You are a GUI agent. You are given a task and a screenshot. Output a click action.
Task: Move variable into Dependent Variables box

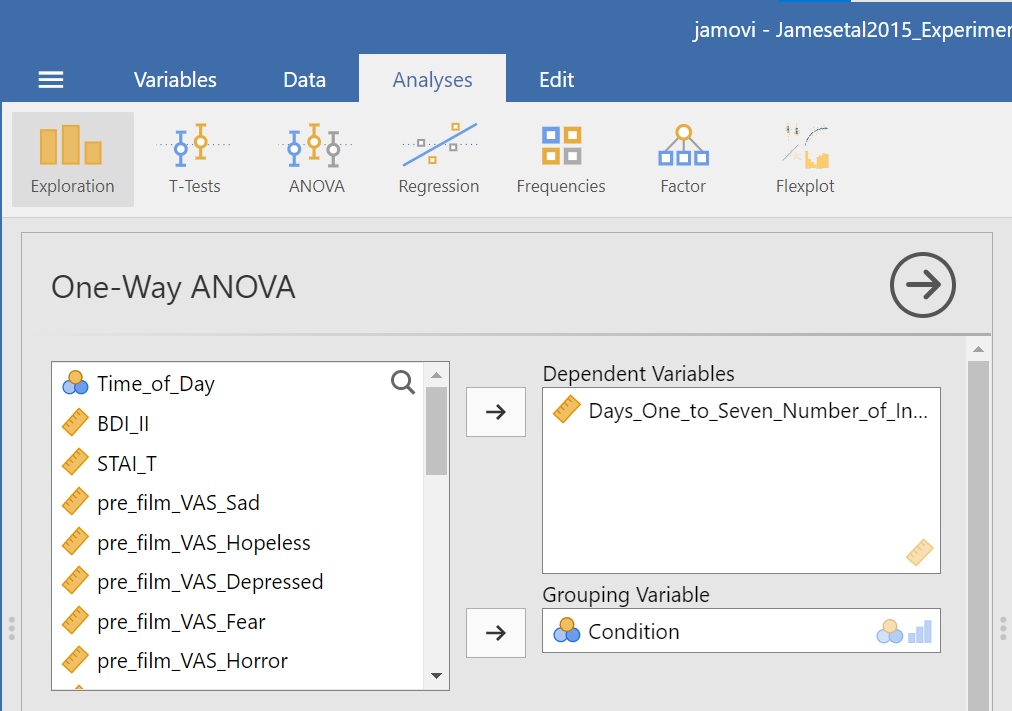coord(496,412)
